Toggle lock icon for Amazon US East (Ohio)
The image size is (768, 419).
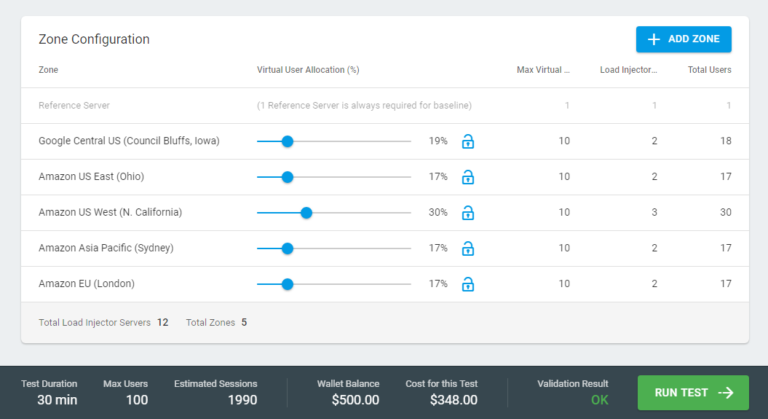(x=467, y=177)
